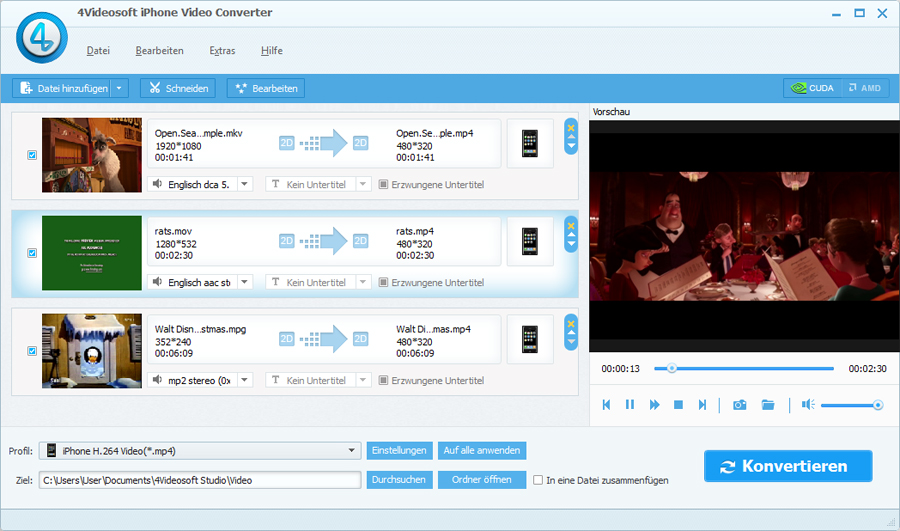Viewport: 900px width, 531px height.
Task: Fast forward the preview video
Action: click(x=654, y=405)
